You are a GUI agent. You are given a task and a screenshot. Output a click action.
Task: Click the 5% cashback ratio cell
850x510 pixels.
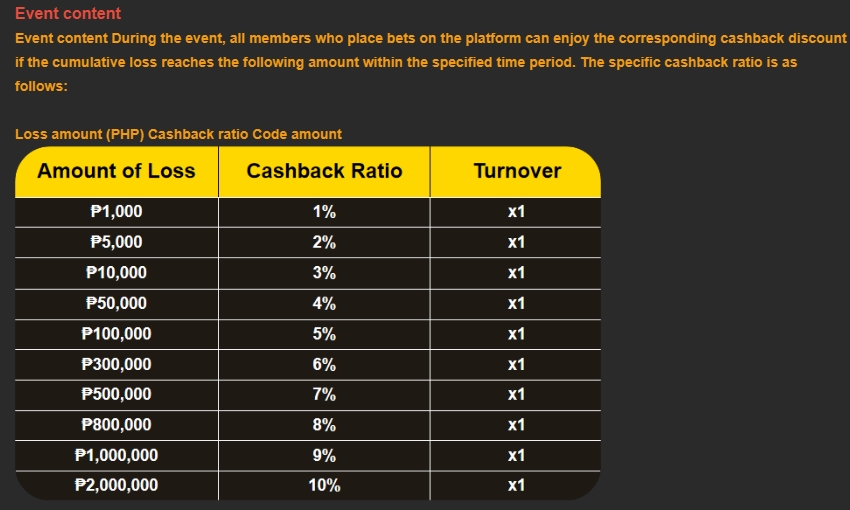(x=324, y=334)
